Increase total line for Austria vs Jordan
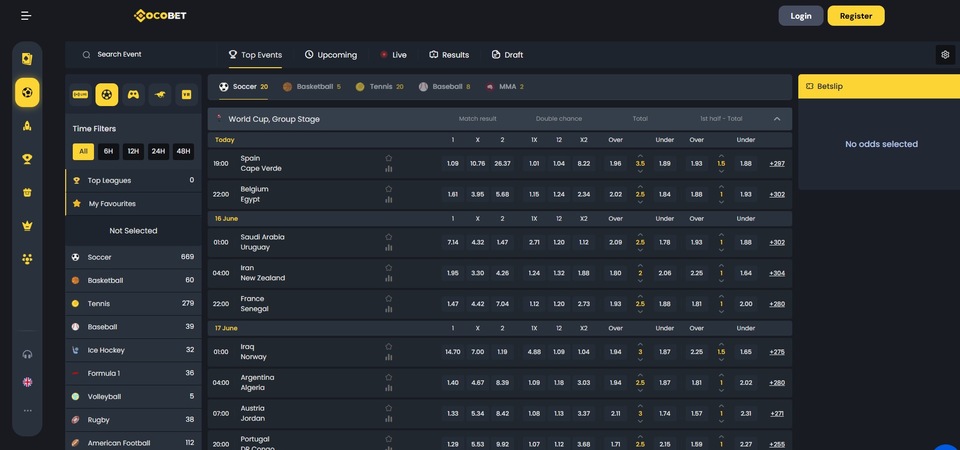 tap(640, 405)
